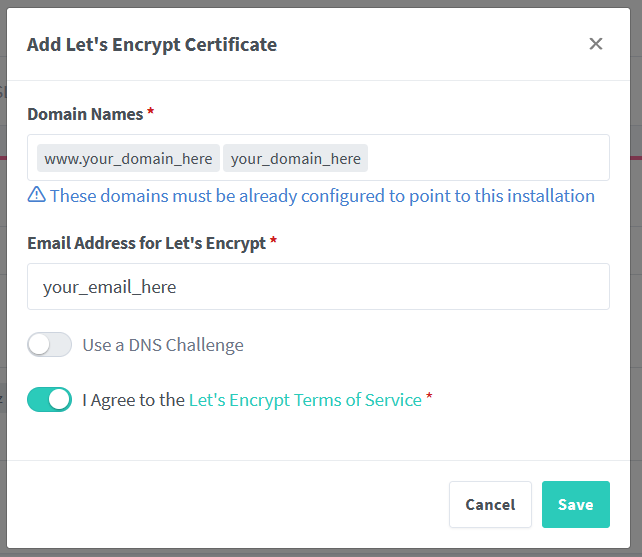
Task: Save the certificate settings
Action: tap(575, 504)
